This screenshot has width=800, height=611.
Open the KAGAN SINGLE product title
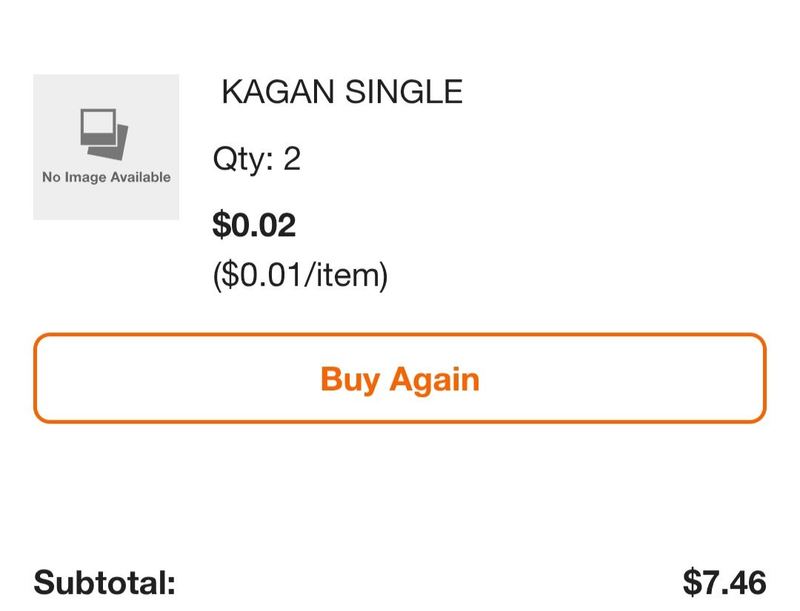pos(342,92)
